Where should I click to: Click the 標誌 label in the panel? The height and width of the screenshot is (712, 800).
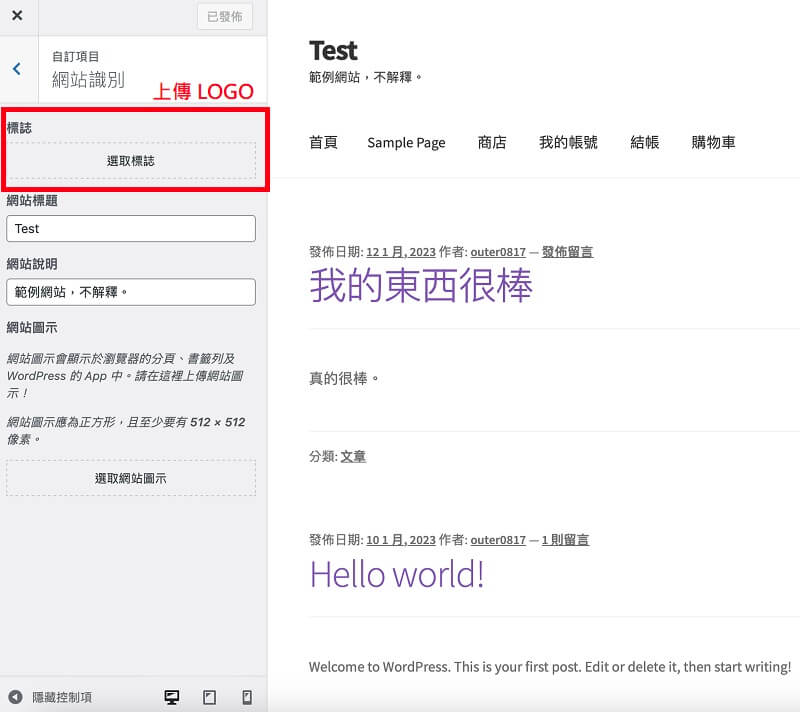tap(19, 128)
